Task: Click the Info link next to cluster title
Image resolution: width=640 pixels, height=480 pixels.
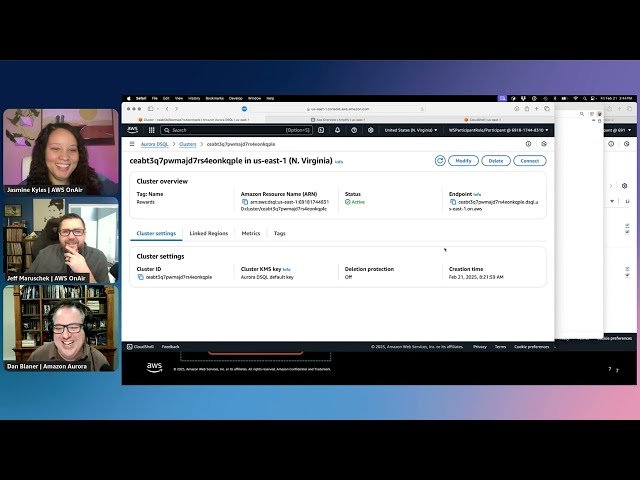Action: (x=339, y=162)
